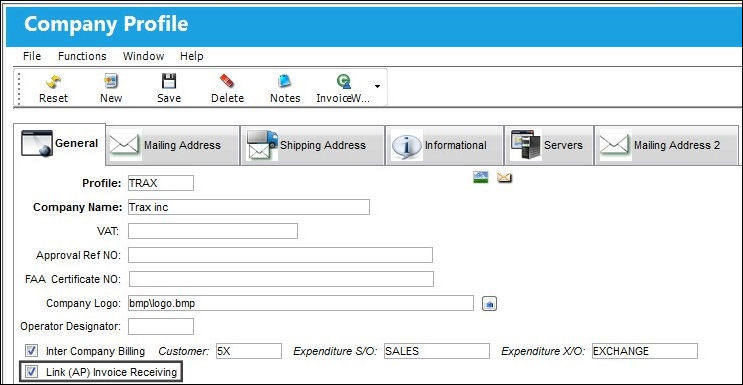Click the FAA Certificate NO field
This screenshot has width=743, height=385.
[x=281, y=279]
